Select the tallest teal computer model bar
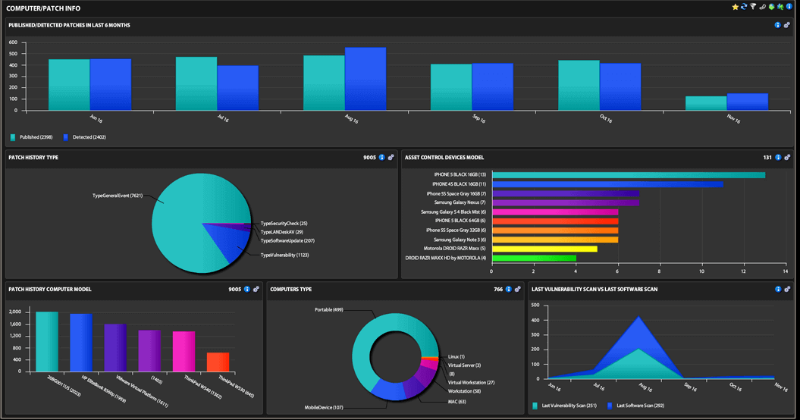This screenshot has width=800, height=420. point(47,341)
